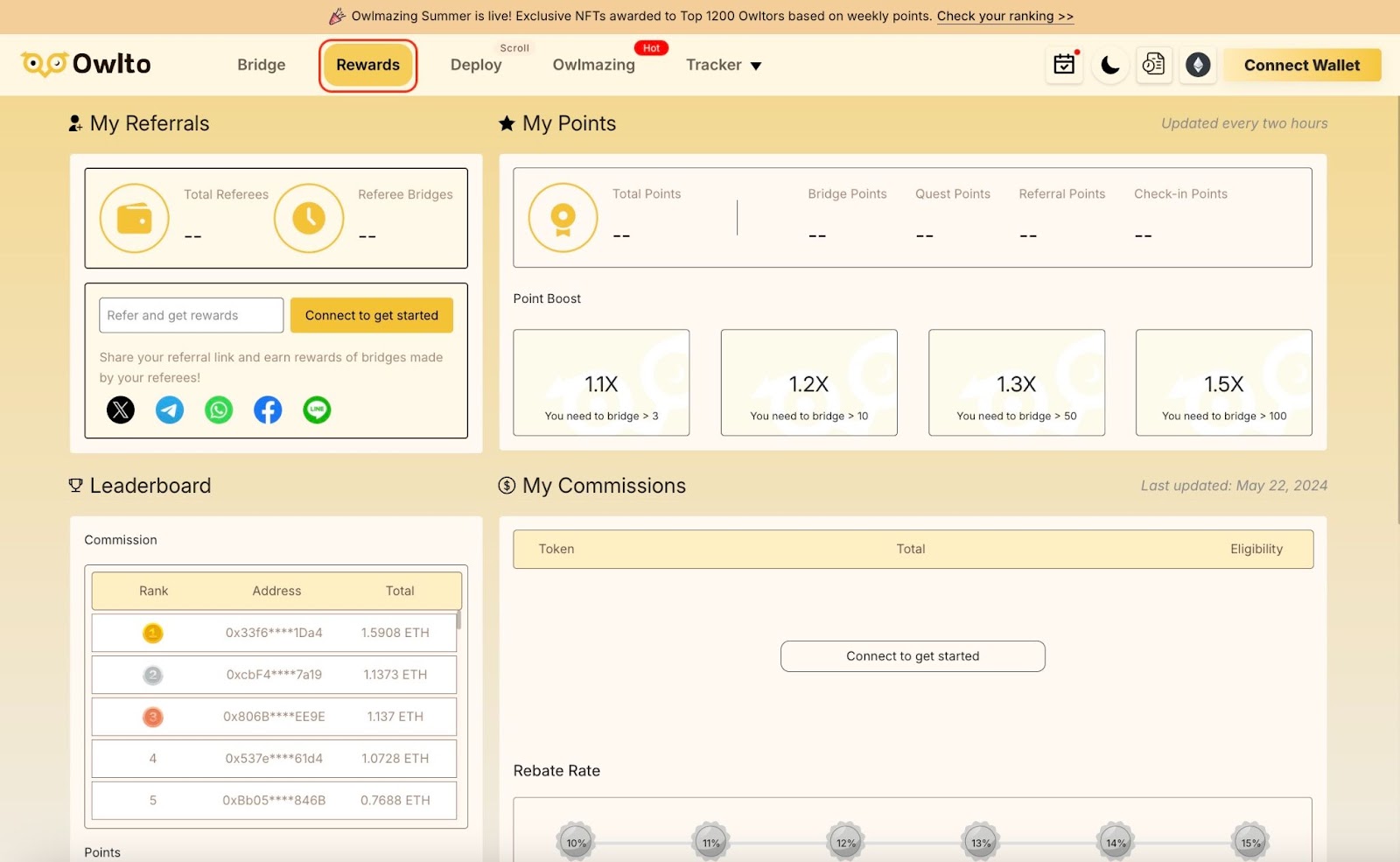The width and height of the screenshot is (1400, 862).
Task: Click the 15% rebate rate badge
Action: pyautogui.click(x=1251, y=843)
